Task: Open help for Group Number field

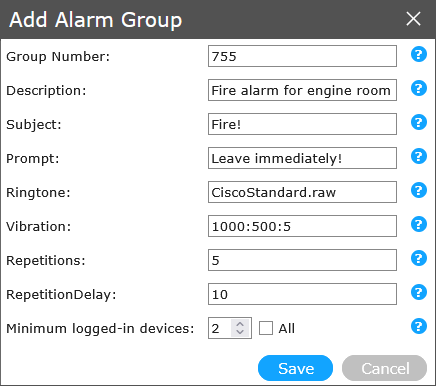Action: click(419, 54)
